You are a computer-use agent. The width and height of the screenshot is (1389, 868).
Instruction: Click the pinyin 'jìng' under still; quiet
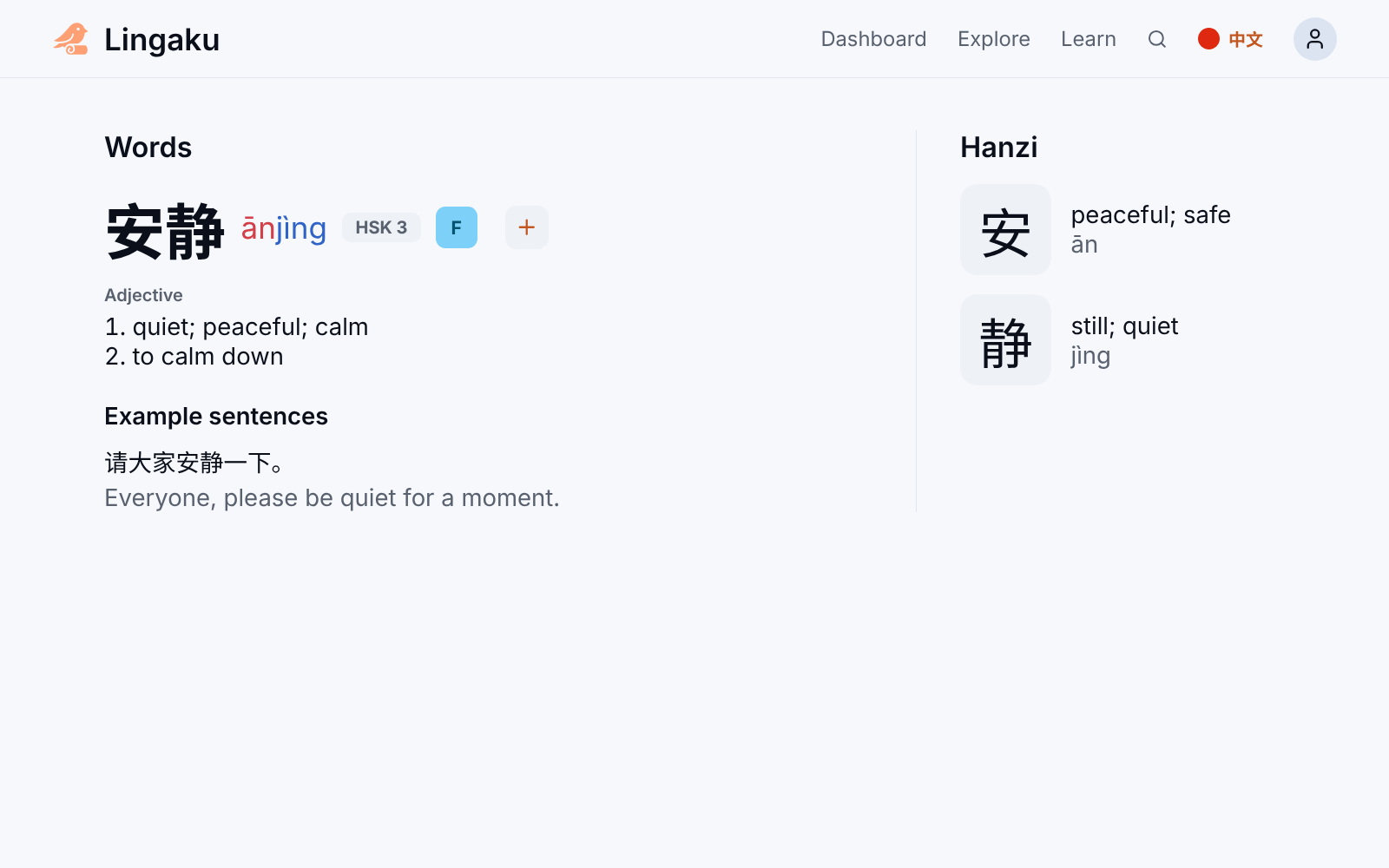1090,356
